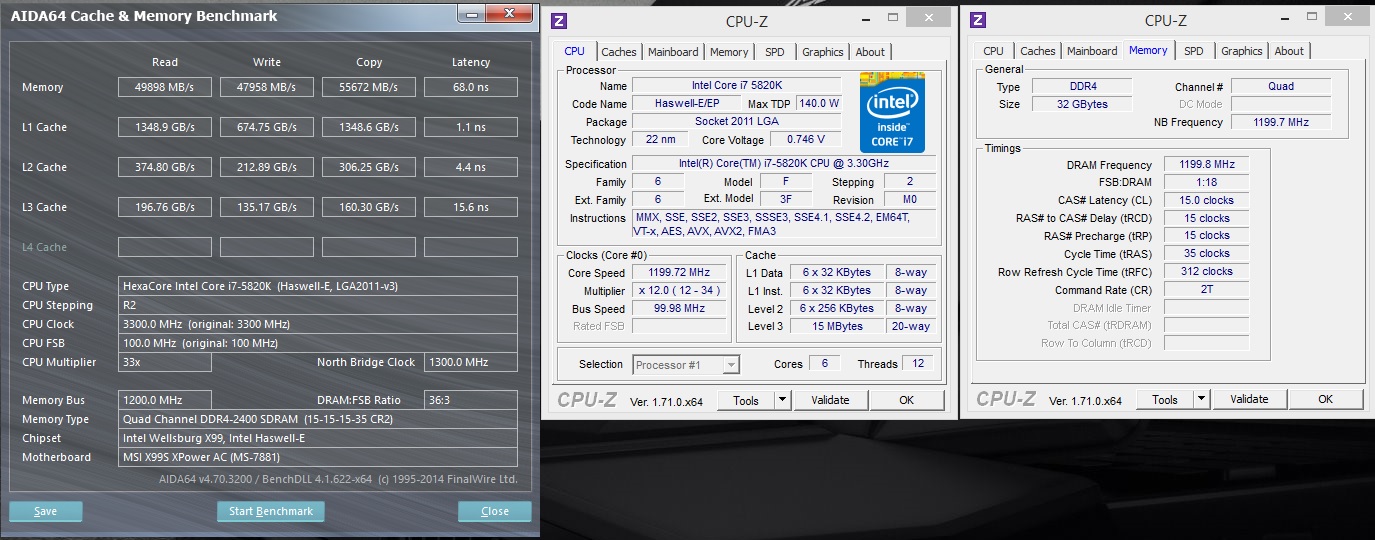1375x540 pixels.
Task: Click Level 3 cache value 15 MBytes
Action: 838,326
